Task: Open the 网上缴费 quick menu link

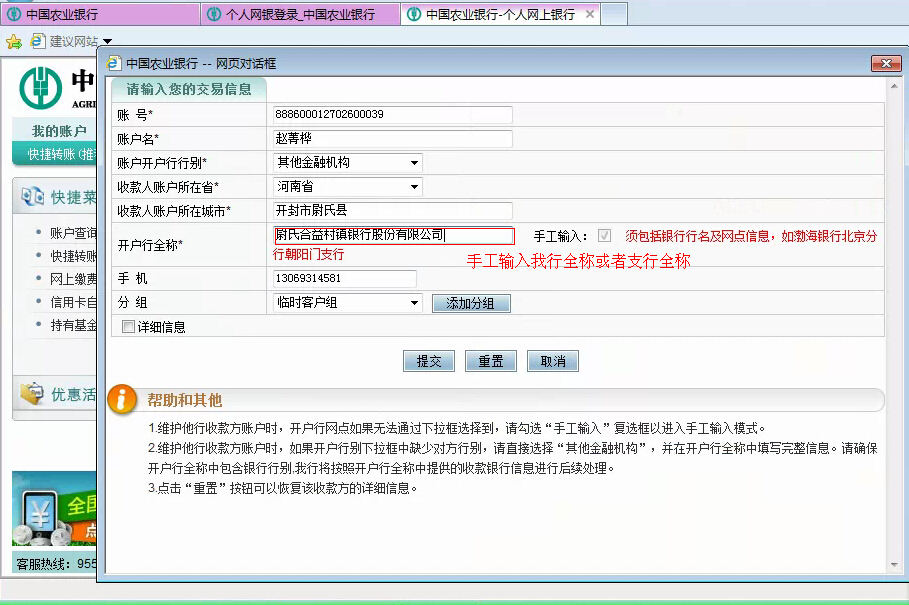Action: pyautogui.click(x=74, y=279)
